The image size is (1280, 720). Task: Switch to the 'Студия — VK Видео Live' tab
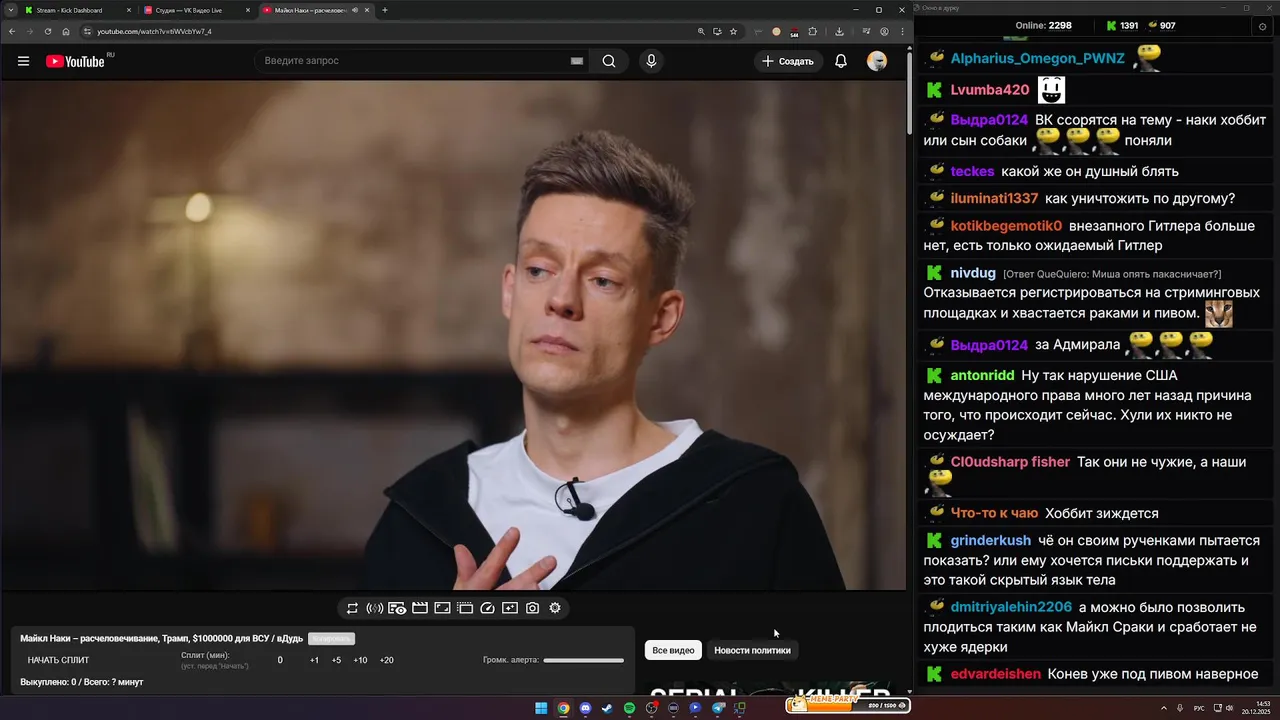(197, 10)
